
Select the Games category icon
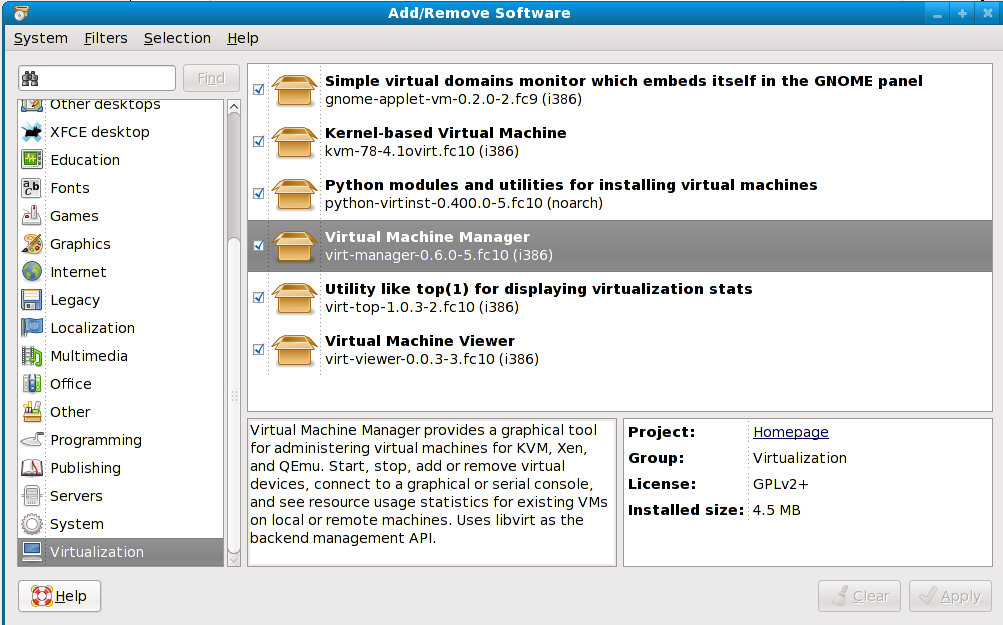[x=32, y=216]
